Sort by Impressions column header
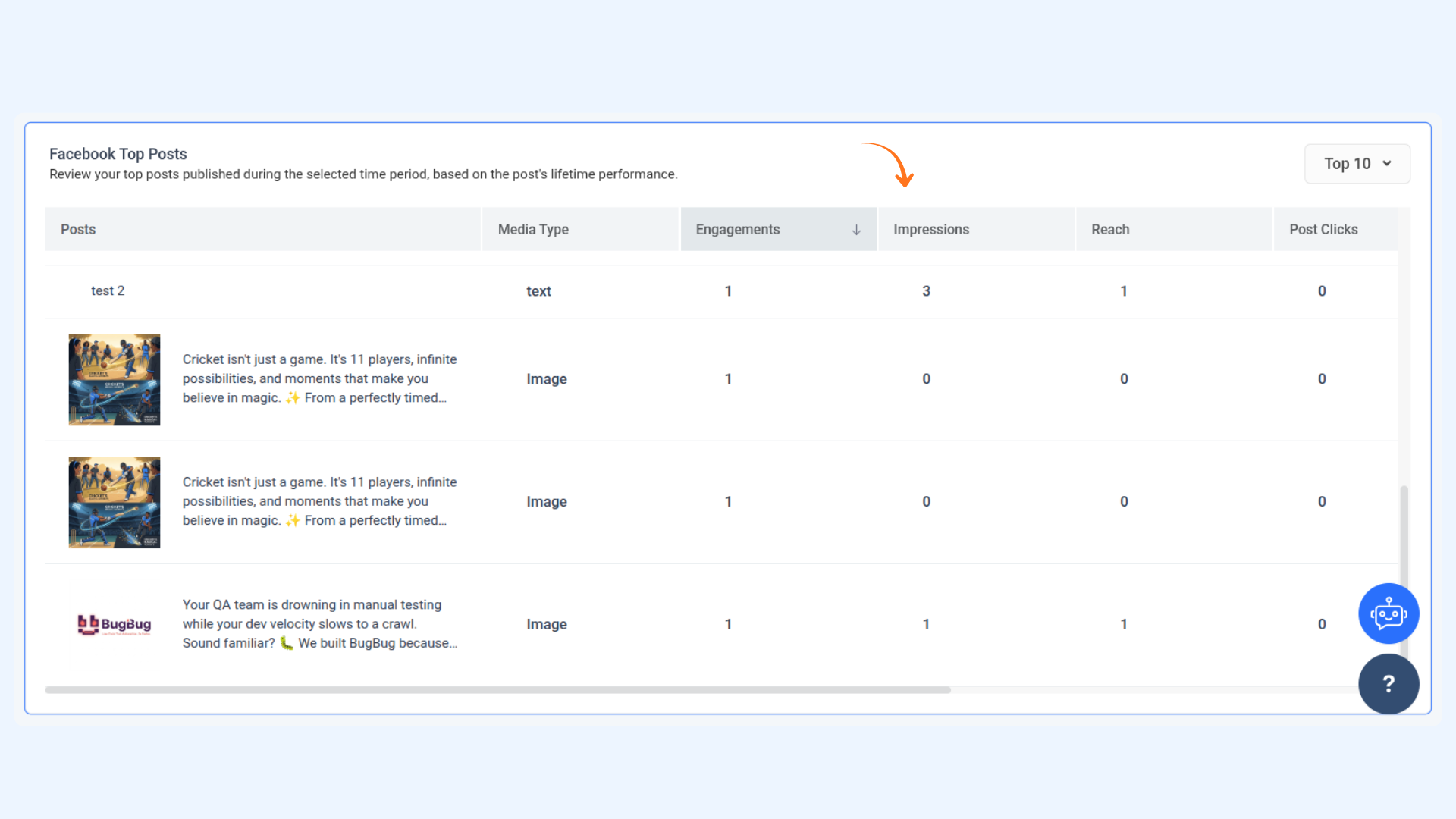 930,230
